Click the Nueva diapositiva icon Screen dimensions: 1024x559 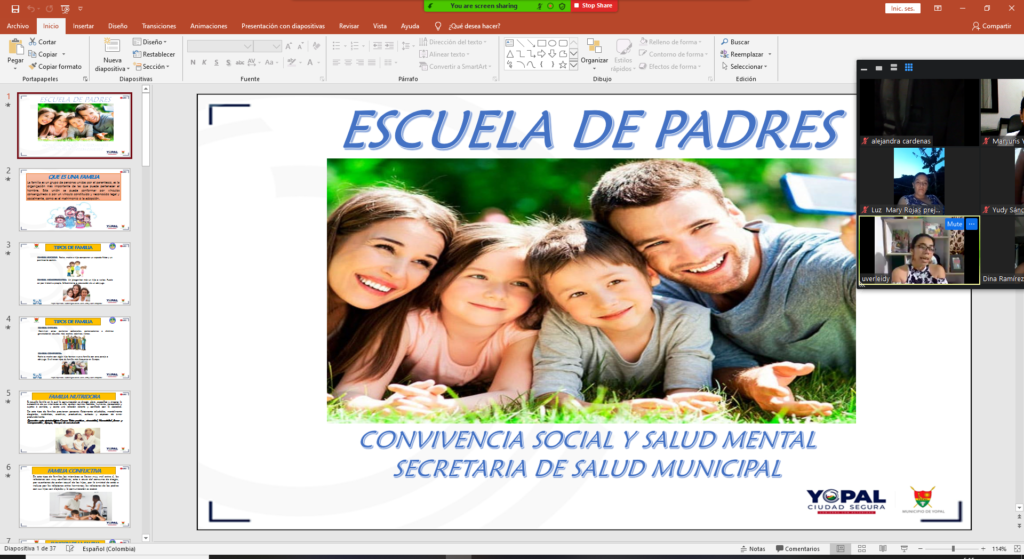112,46
